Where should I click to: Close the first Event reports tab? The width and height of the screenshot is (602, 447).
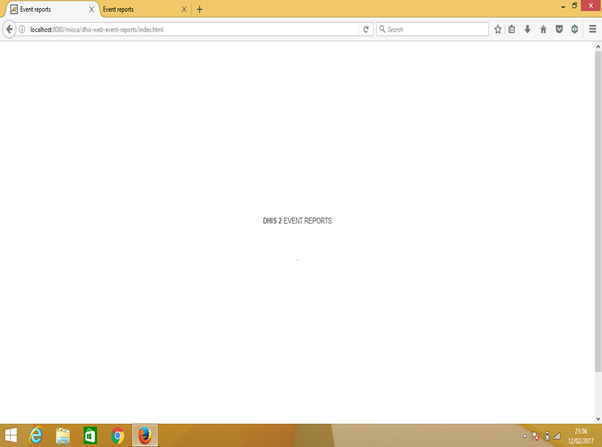coord(91,9)
